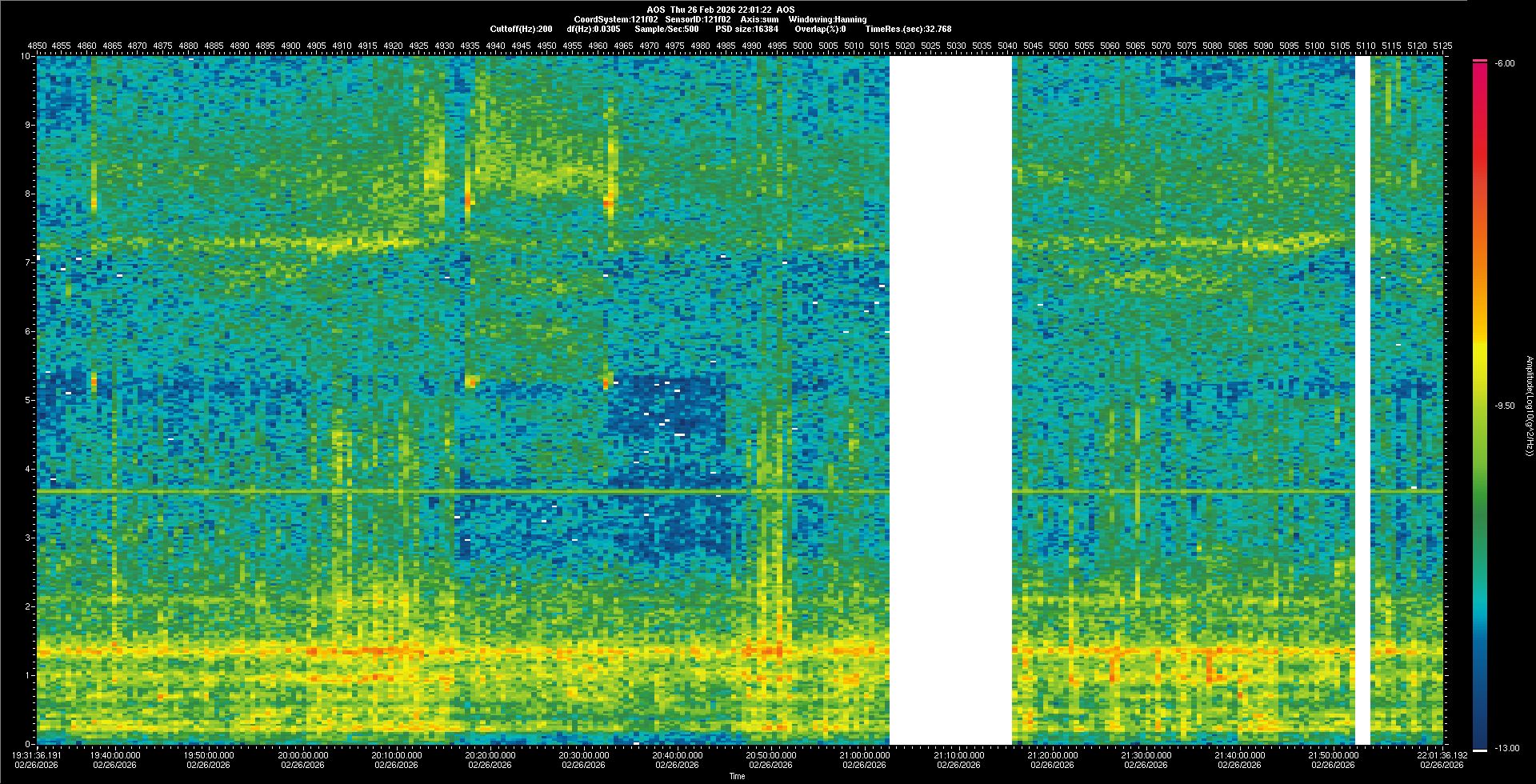Select the "SensorID:121f02" header text

tap(698, 19)
